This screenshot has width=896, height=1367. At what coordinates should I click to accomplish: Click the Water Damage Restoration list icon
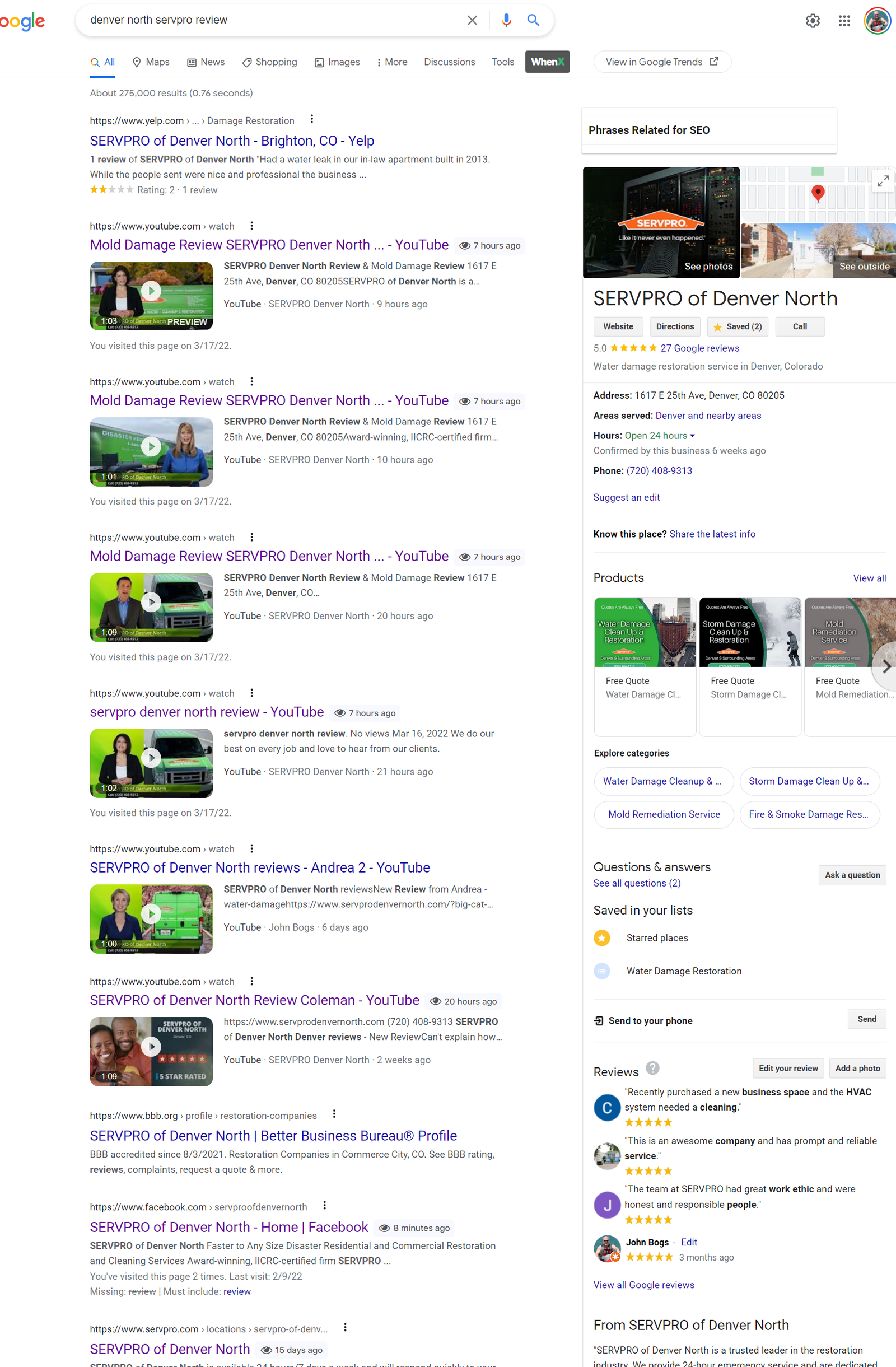pyautogui.click(x=601, y=971)
